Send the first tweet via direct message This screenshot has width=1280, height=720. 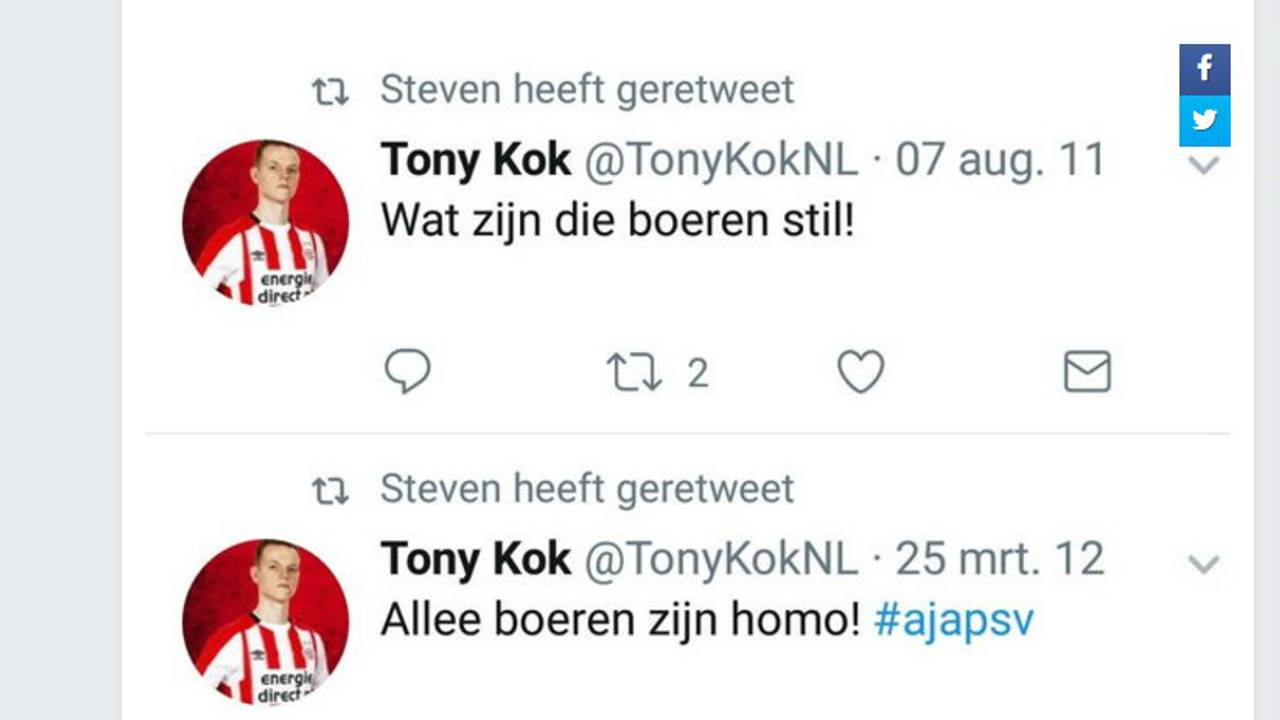(x=1087, y=372)
